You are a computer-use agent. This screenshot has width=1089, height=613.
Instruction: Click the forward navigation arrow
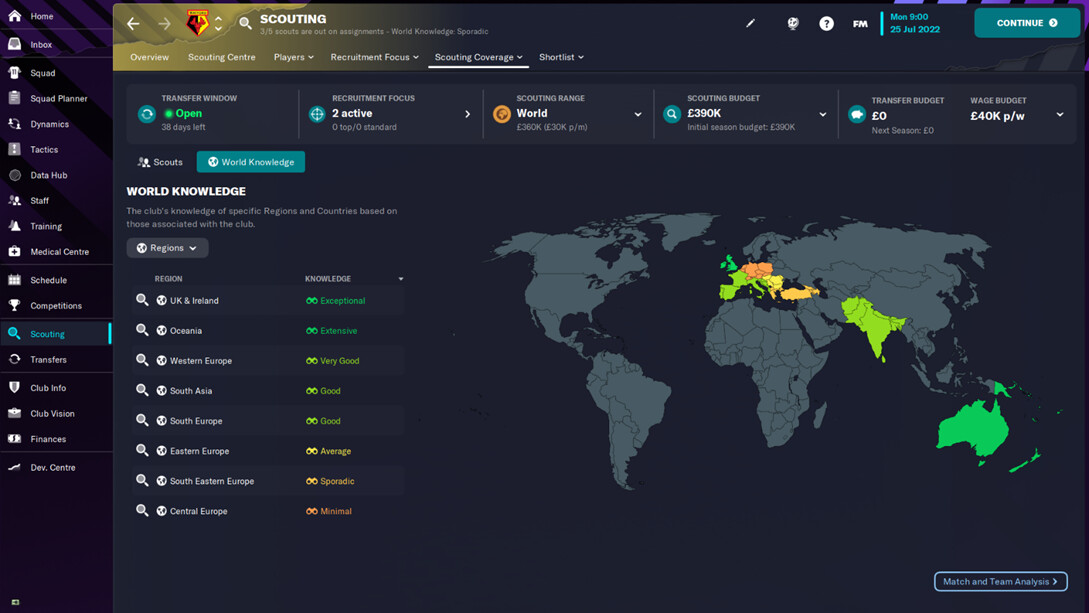tap(164, 24)
